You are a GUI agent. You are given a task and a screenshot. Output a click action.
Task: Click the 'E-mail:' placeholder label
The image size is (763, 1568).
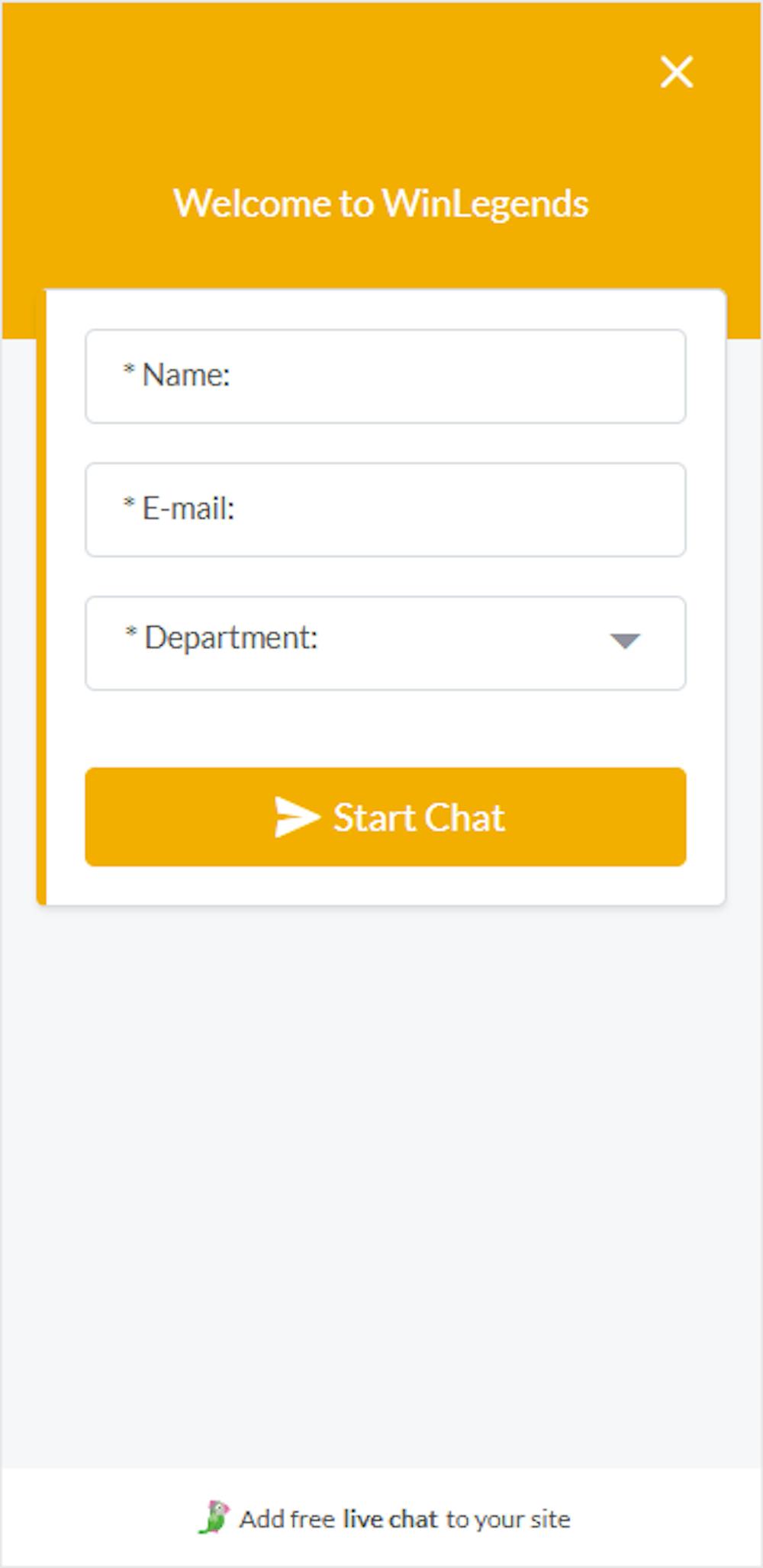188,509
